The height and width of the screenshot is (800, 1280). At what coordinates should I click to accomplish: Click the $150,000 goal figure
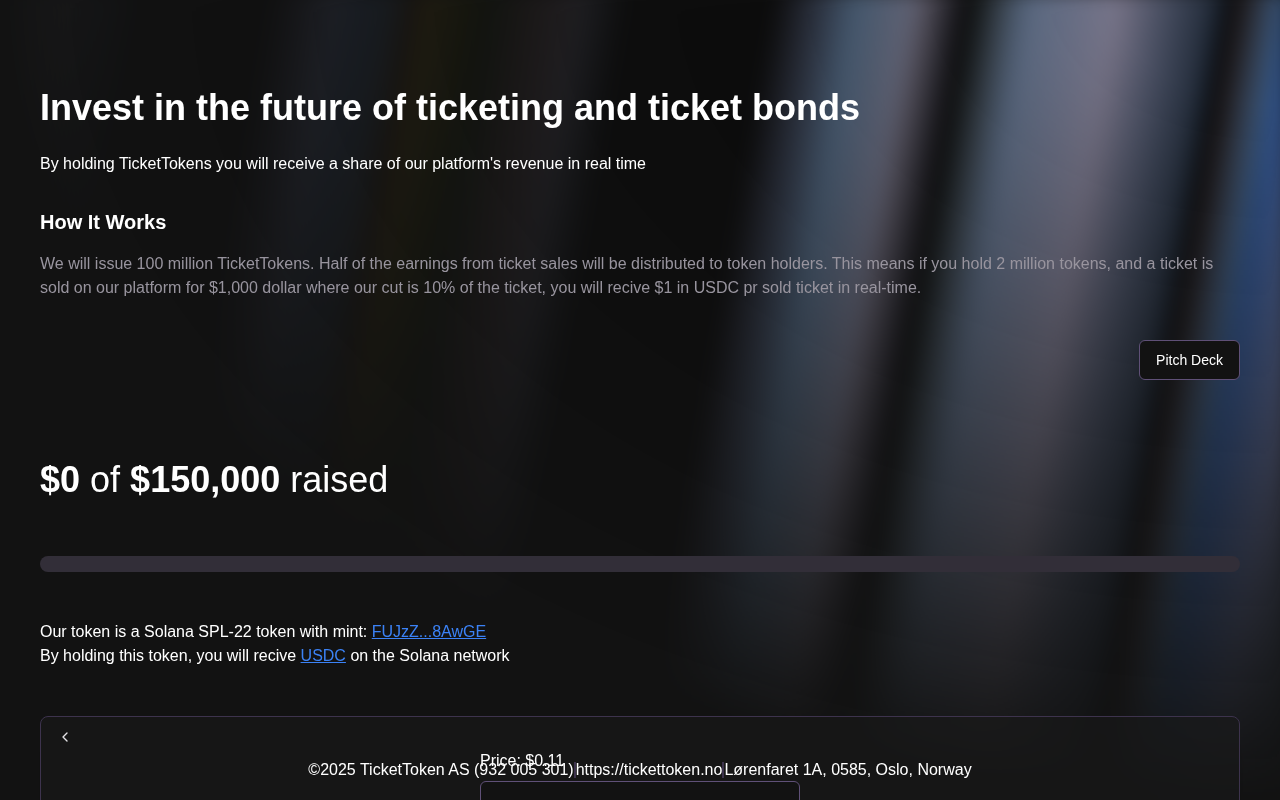[x=205, y=480]
